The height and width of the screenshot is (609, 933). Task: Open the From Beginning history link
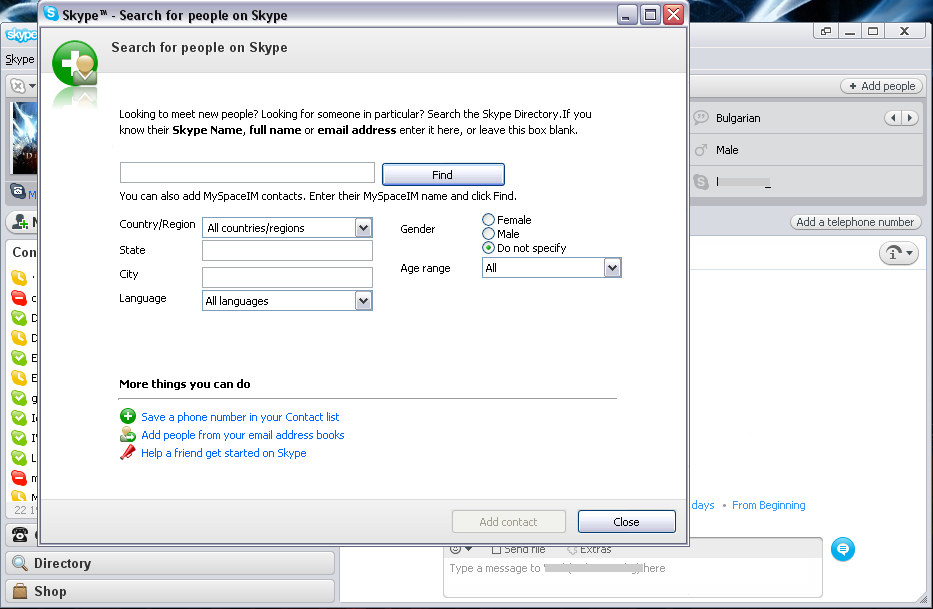[x=768, y=506]
